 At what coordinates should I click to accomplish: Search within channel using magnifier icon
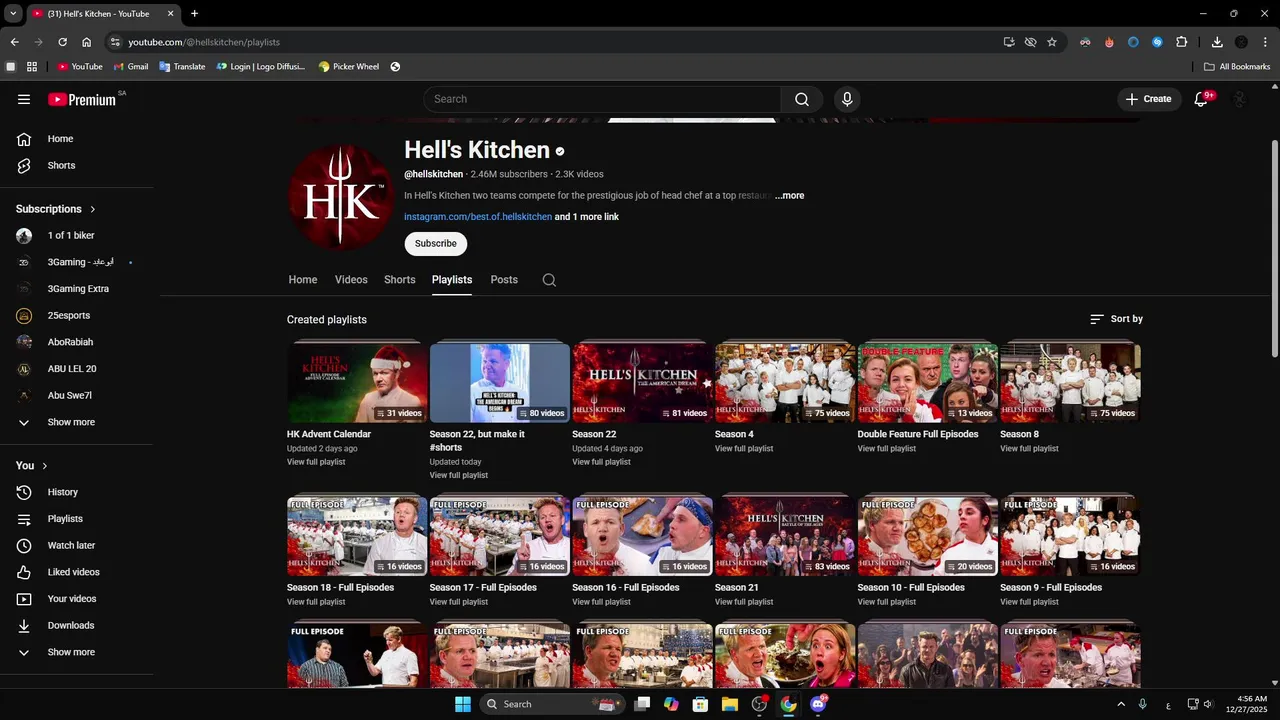coord(549,280)
